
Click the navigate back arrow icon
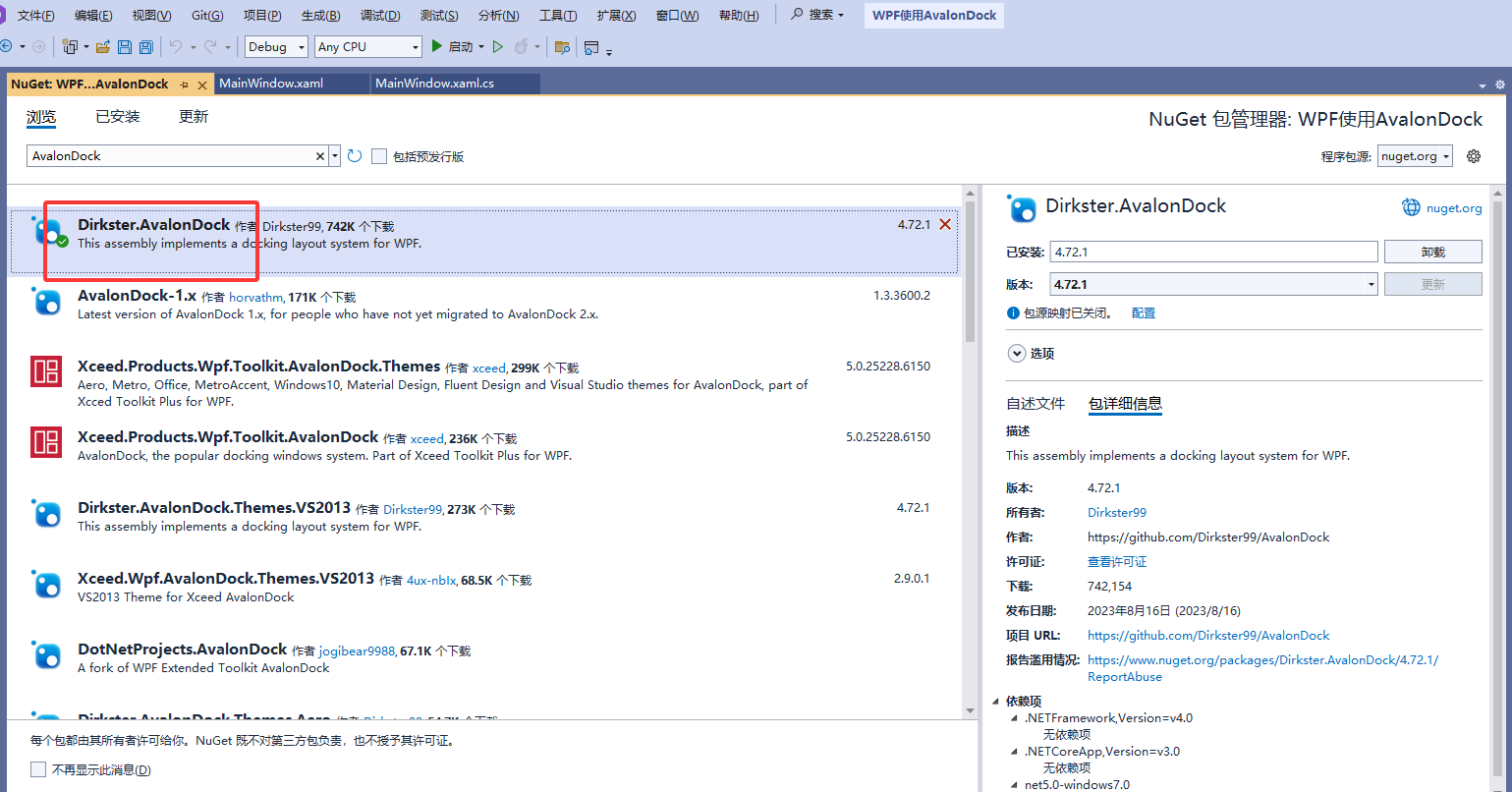coord(10,46)
